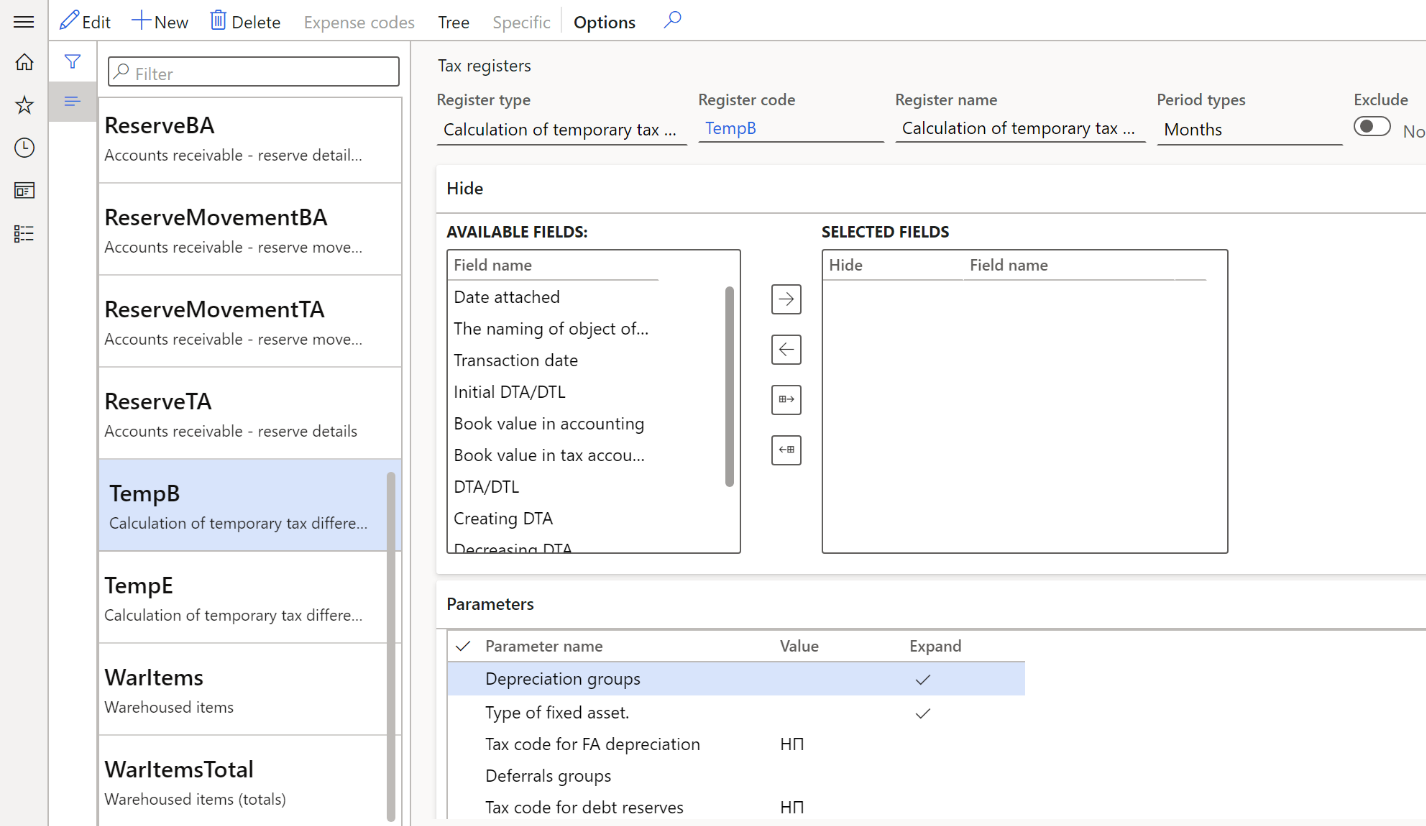Click Value column header
Screen dimensions: 1426x826
click(799, 646)
